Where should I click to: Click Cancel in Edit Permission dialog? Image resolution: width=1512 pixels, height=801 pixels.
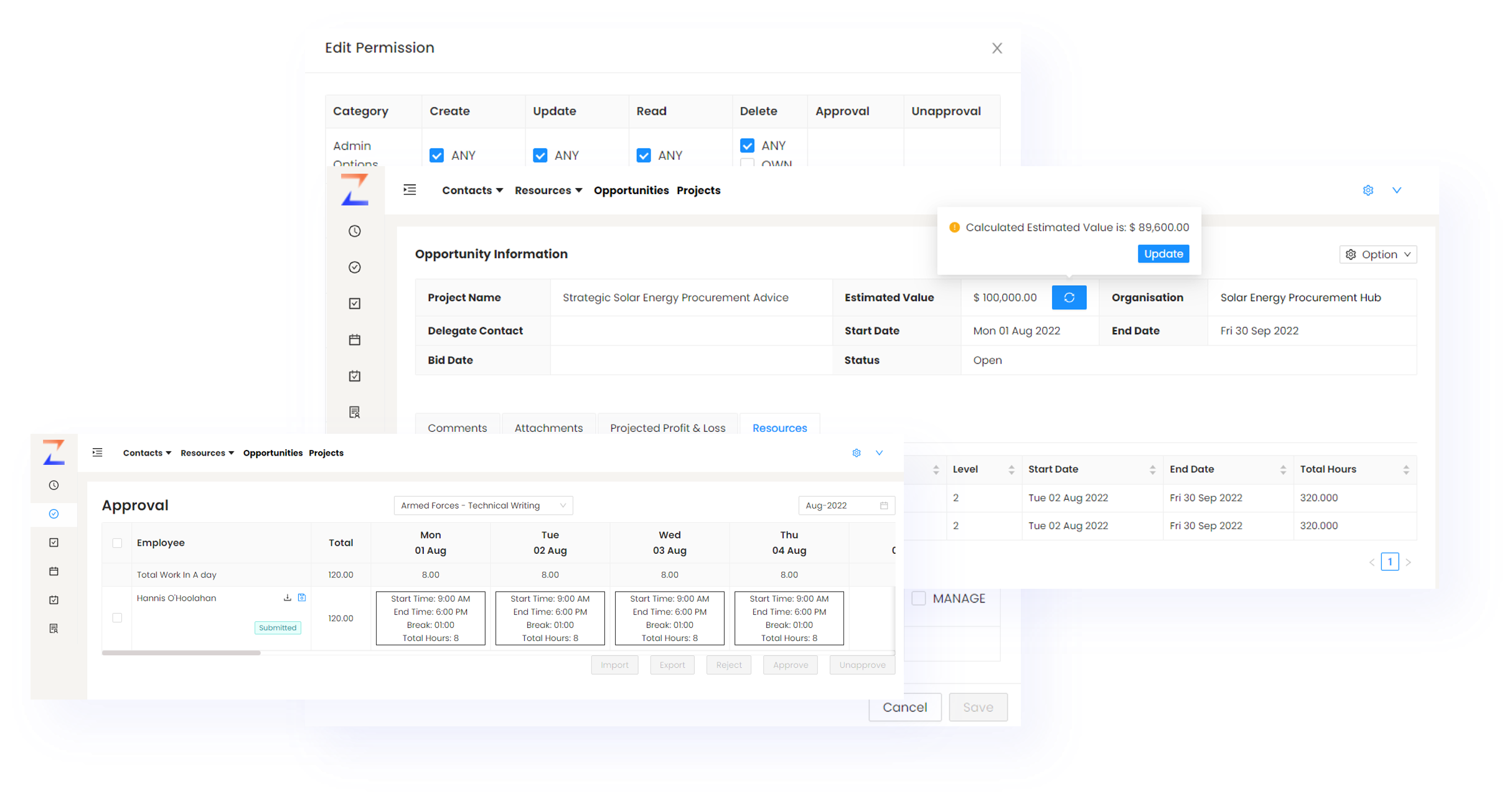(x=904, y=707)
